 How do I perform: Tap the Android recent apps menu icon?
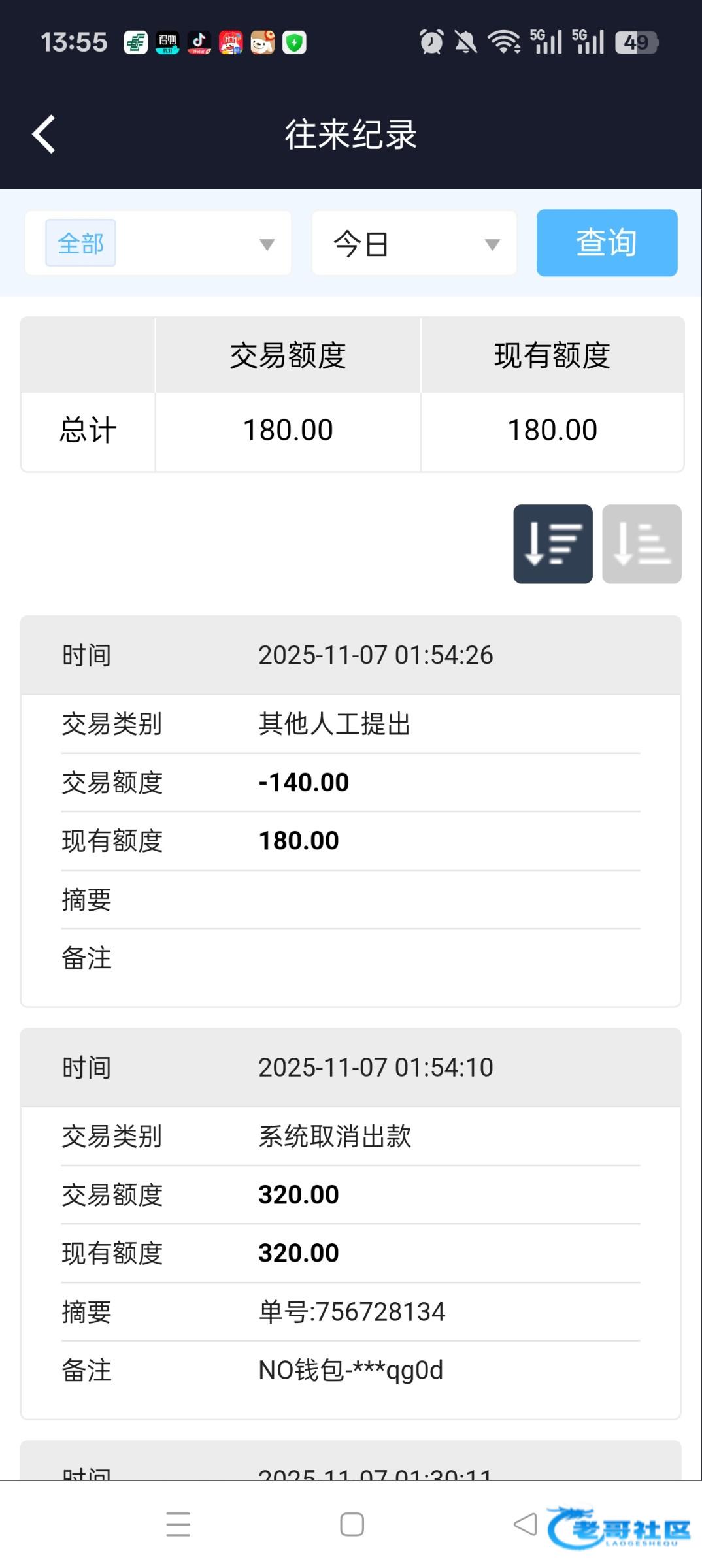coord(178,1524)
